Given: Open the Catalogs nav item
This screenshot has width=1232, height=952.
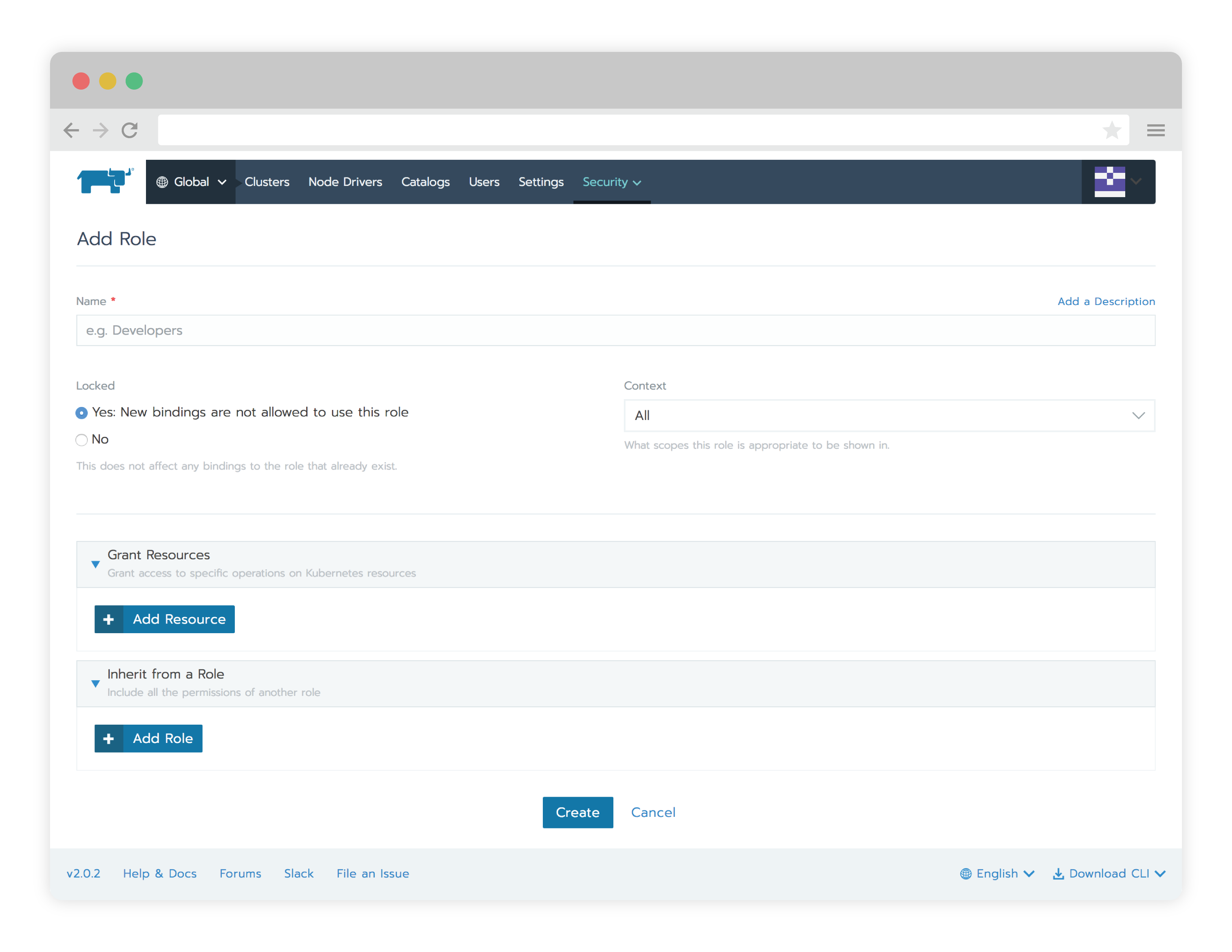Looking at the screenshot, I should tap(425, 181).
